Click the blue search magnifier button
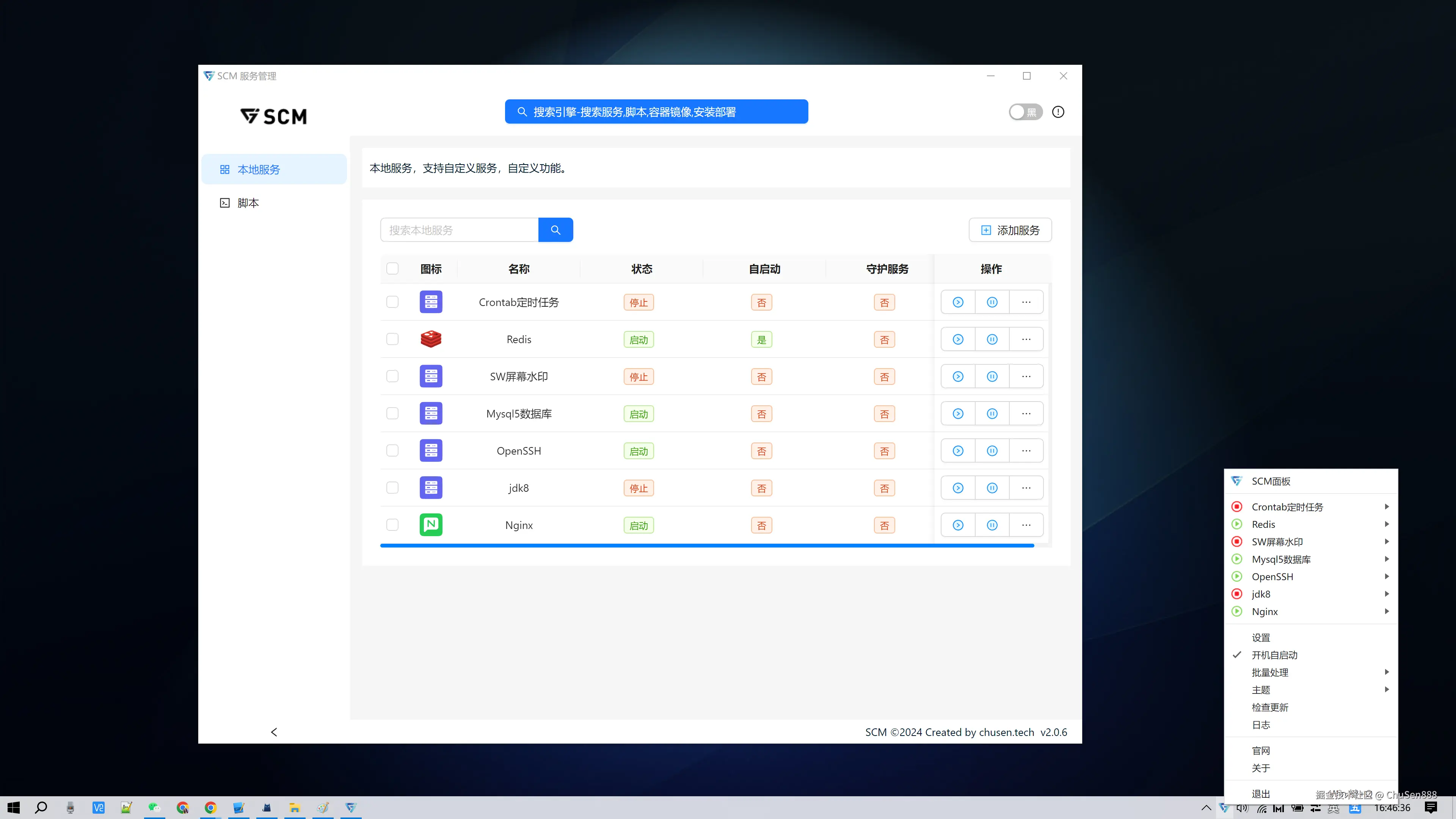This screenshot has height=819, width=1456. pyautogui.click(x=555, y=230)
